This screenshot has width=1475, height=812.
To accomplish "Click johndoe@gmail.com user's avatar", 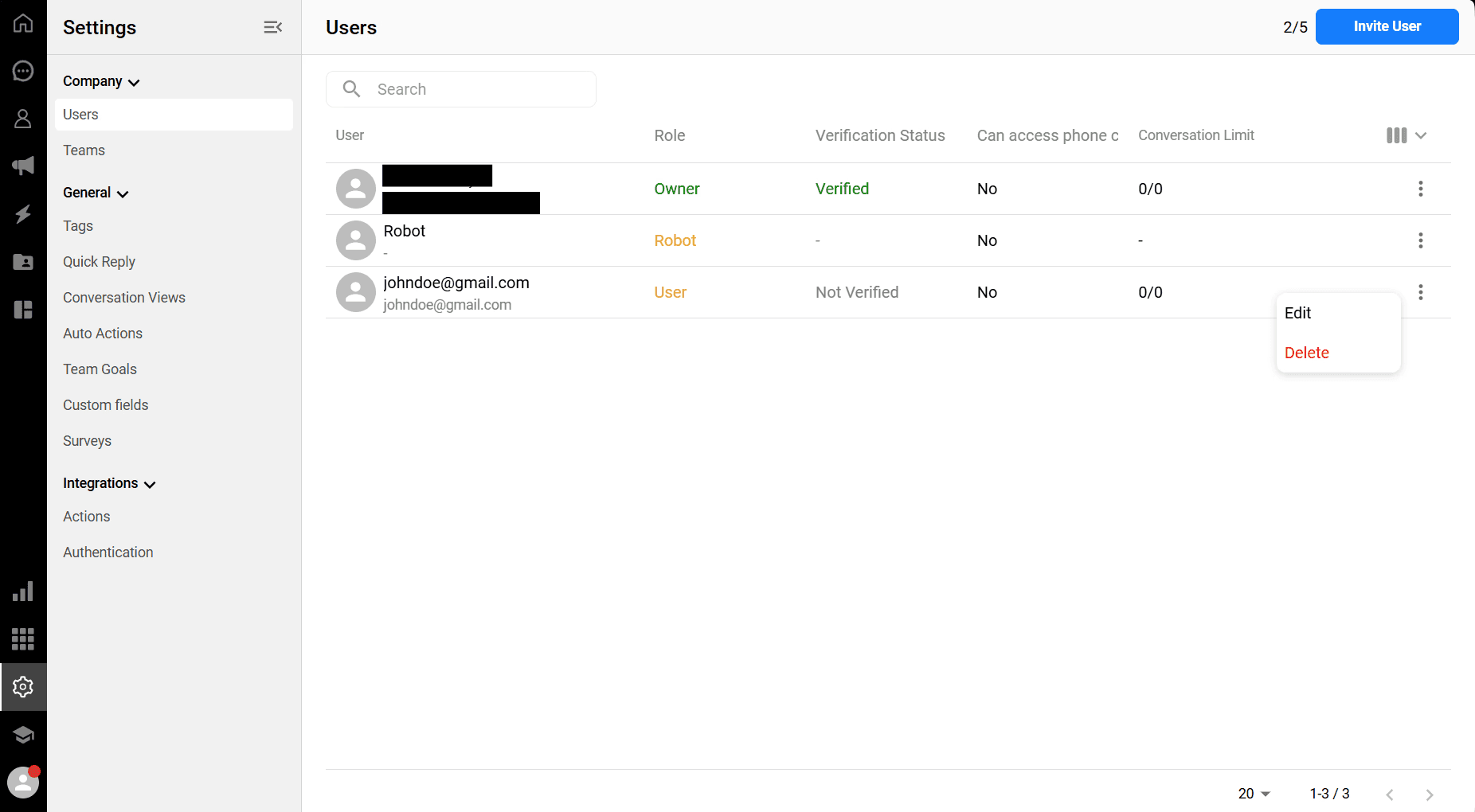I will tap(356, 292).
